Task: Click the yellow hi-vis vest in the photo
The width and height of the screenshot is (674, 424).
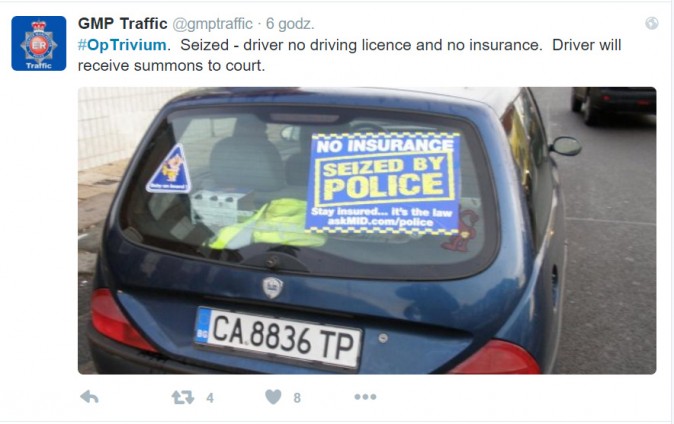Action: pyautogui.click(x=267, y=224)
